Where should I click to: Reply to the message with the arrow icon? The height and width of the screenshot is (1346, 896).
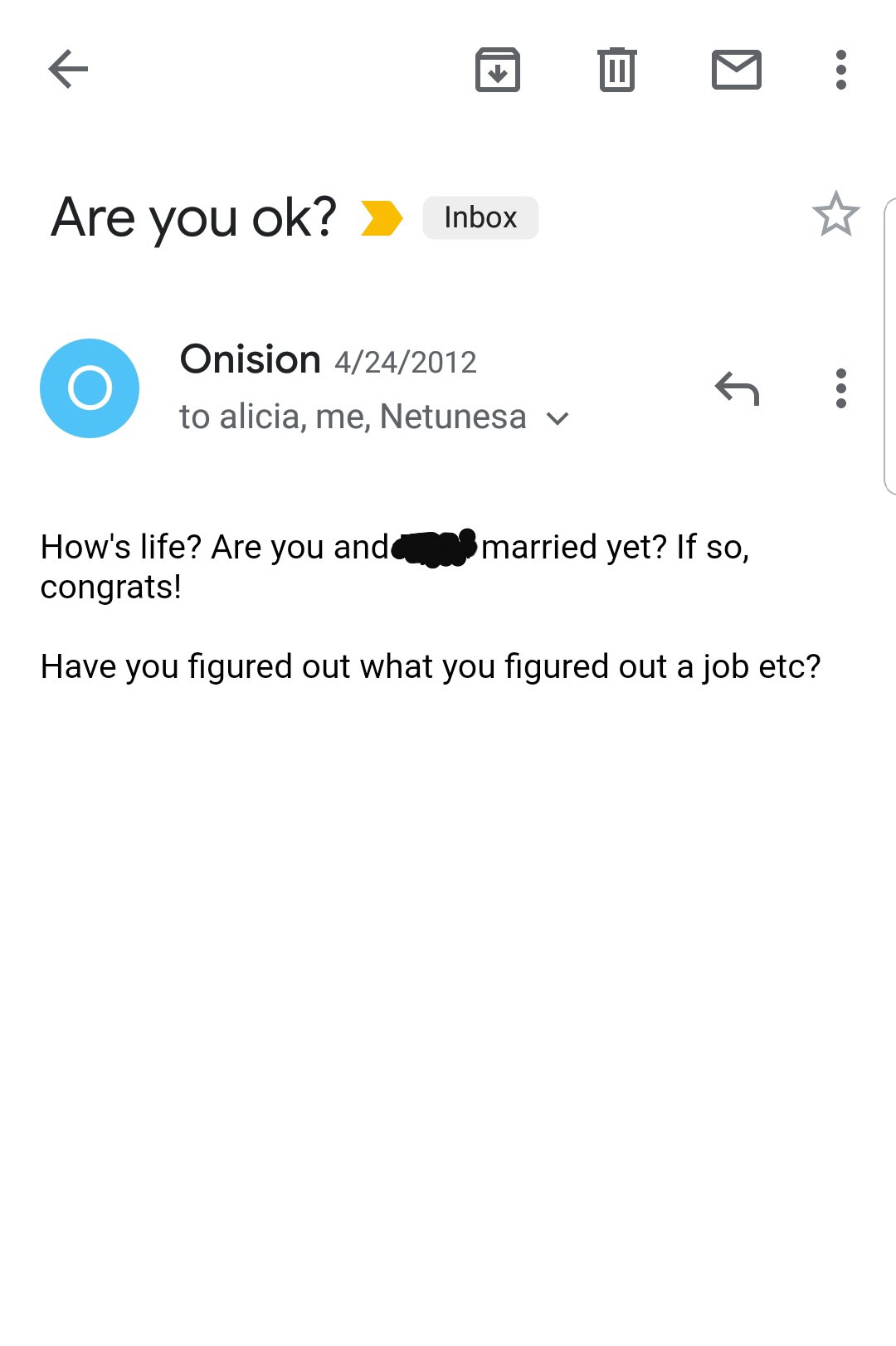point(738,388)
